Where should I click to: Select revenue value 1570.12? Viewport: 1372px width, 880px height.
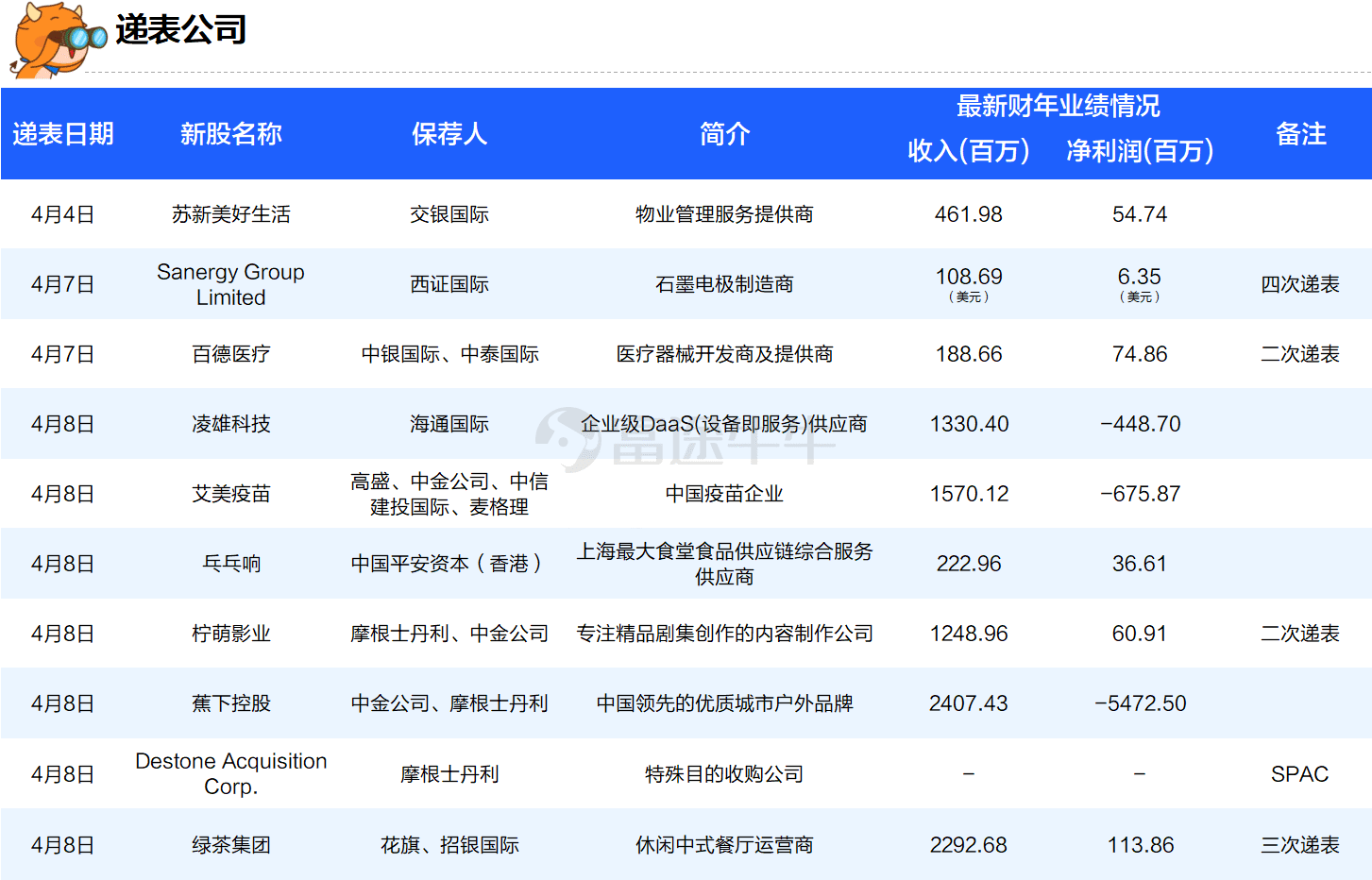point(969,494)
